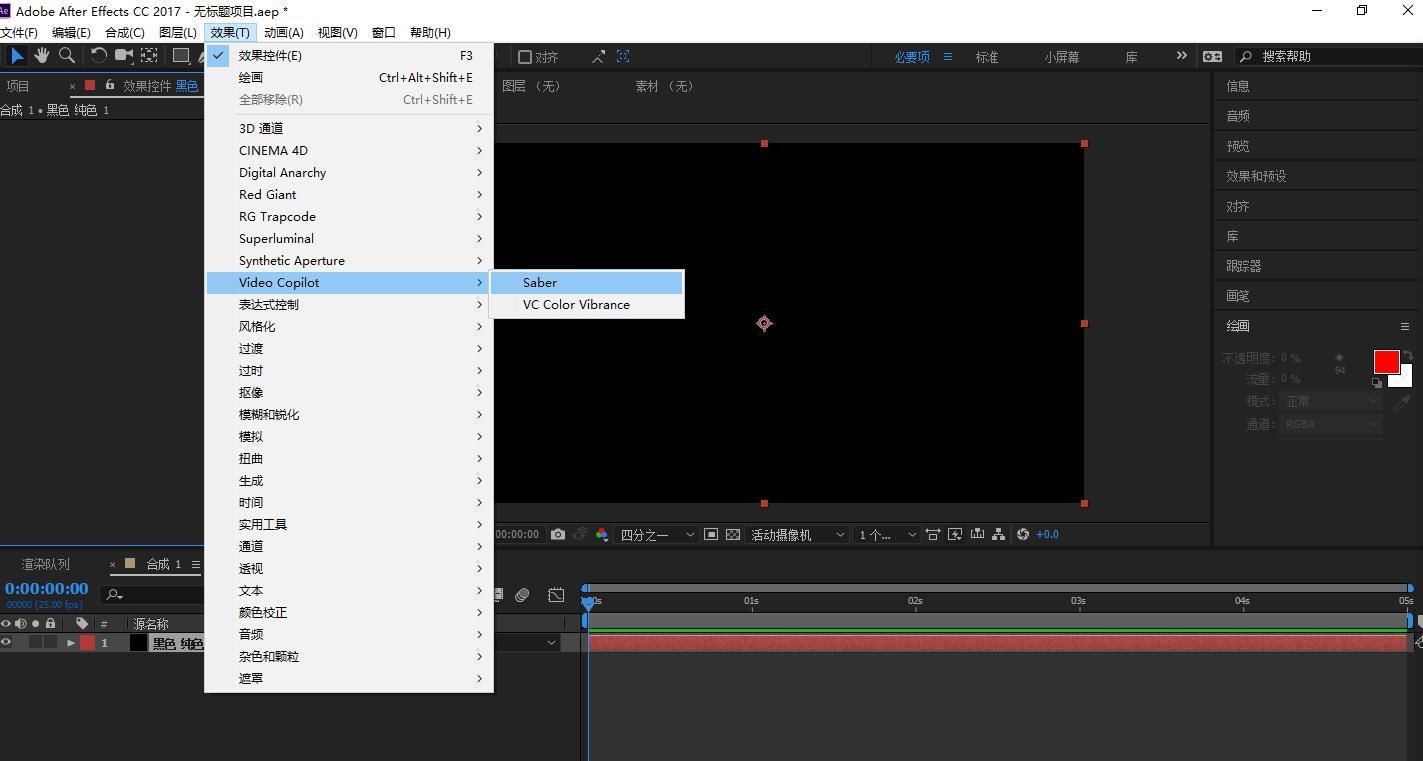Screen dimensions: 1423x761
Task: Switch to the 渲染队列 tab
Action: tap(46, 564)
